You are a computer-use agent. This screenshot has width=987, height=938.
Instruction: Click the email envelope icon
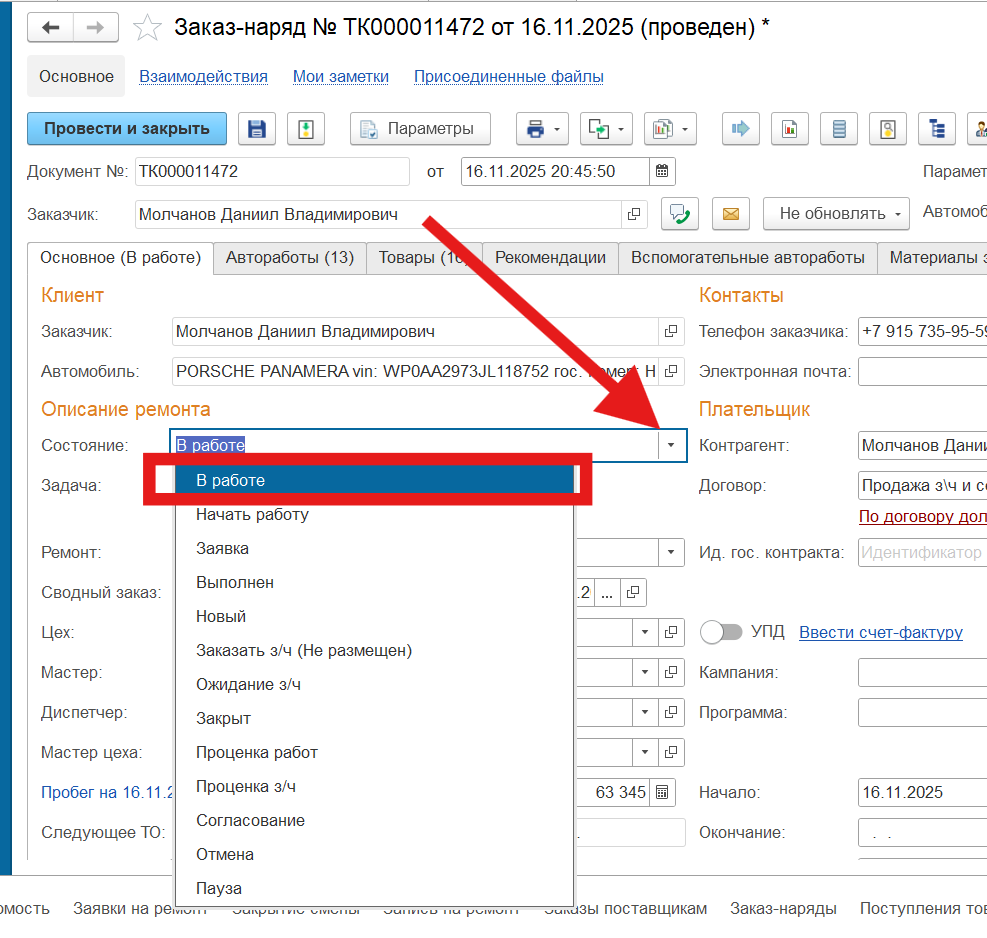[731, 213]
